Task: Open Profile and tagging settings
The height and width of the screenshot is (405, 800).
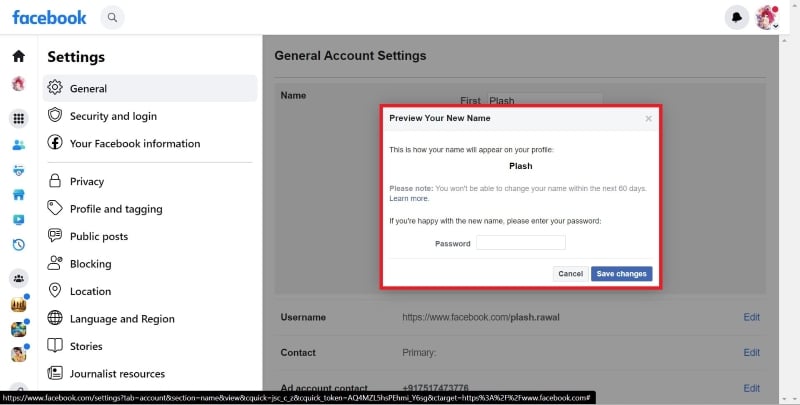Action: pyautogui.click(x=150, y=209)
